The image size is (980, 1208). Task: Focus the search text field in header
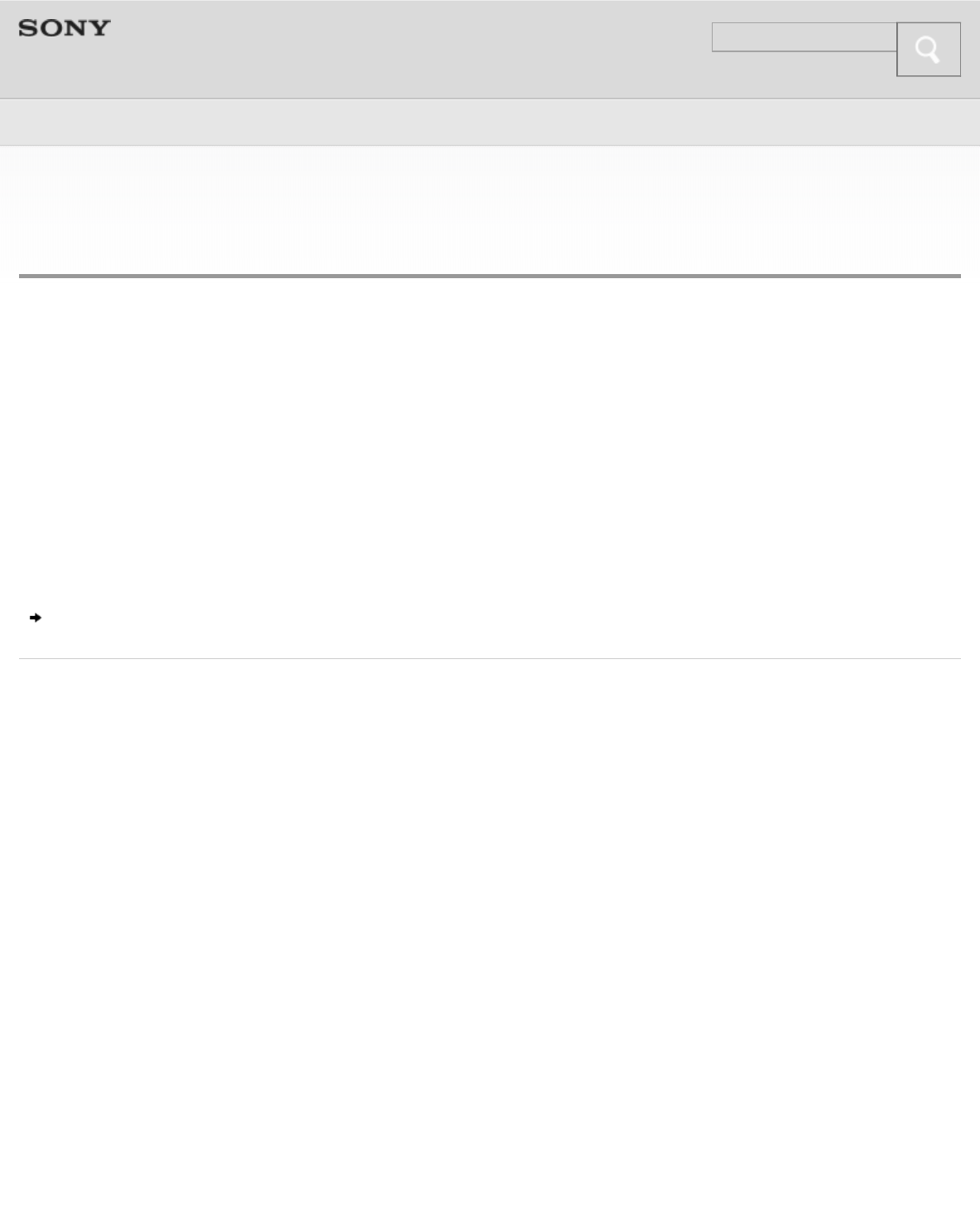point(804,37)
